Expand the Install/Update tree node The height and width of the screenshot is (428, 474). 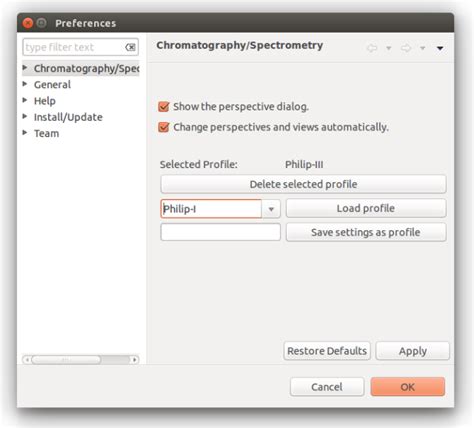coord(25,116)
